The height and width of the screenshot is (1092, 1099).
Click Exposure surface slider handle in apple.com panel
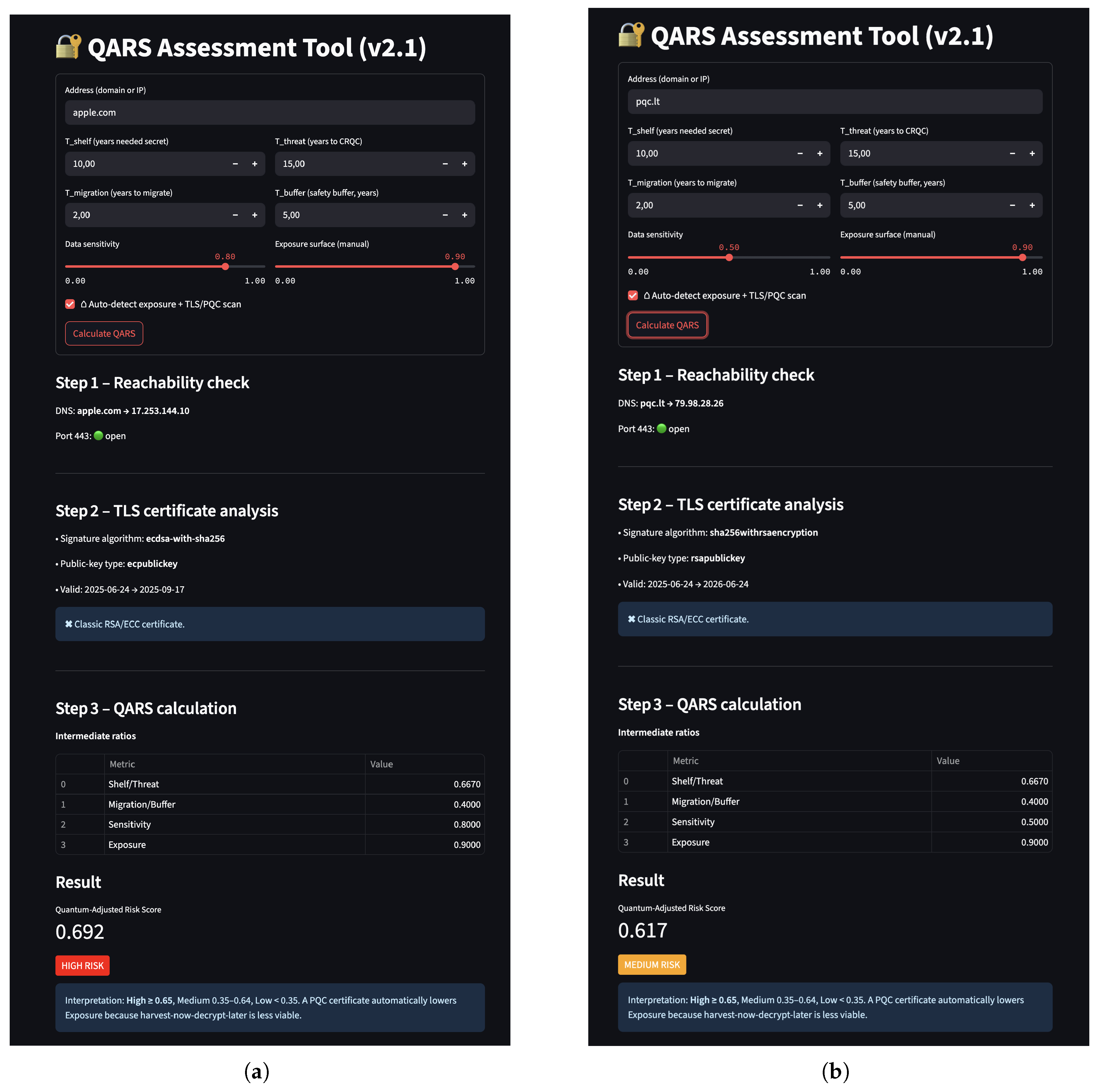point(454,266)
